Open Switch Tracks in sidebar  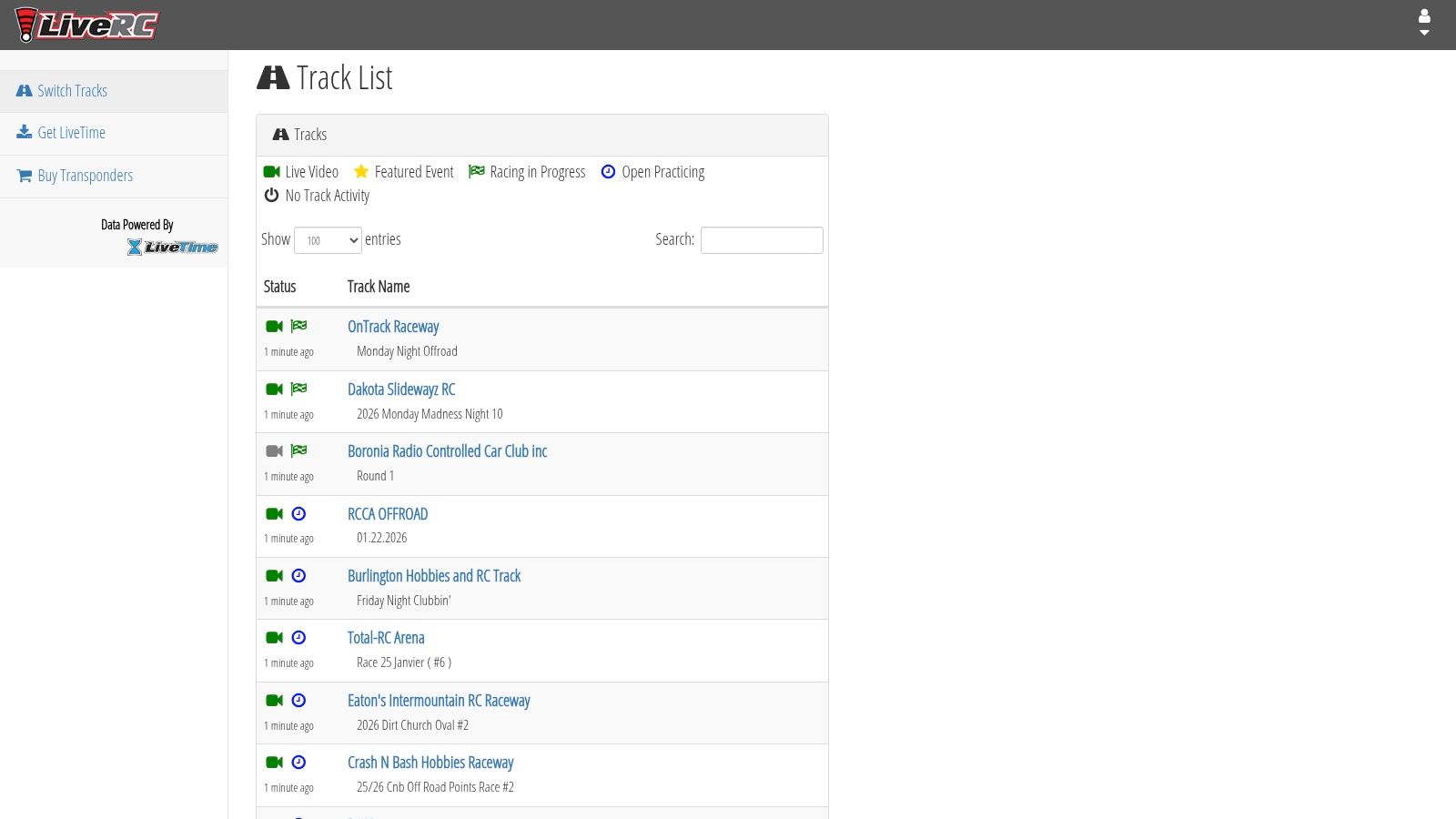click(114, 91)
